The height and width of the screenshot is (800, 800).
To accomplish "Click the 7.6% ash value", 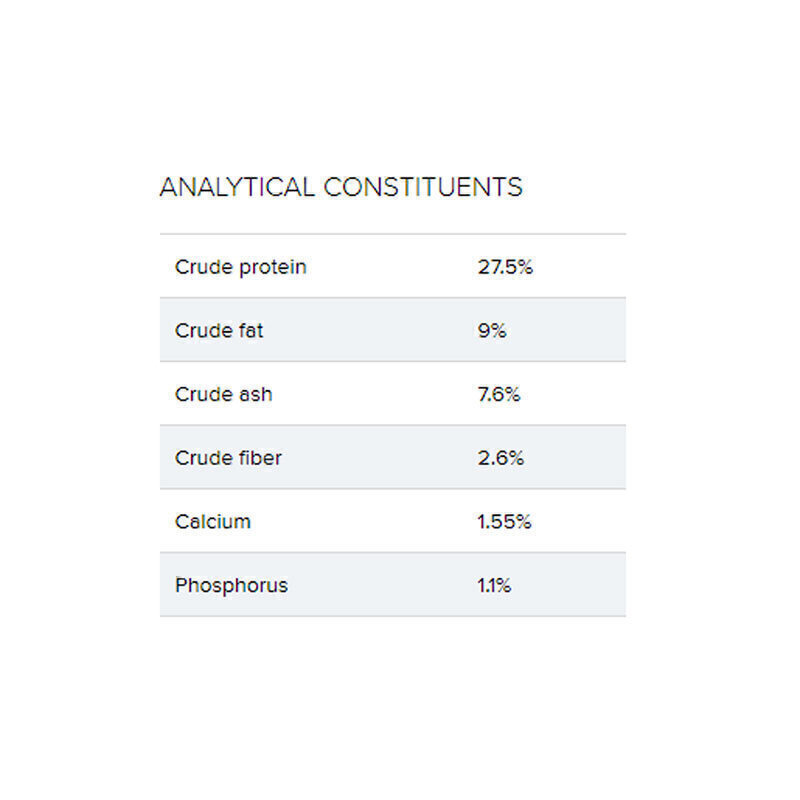I will coord(499,394).
